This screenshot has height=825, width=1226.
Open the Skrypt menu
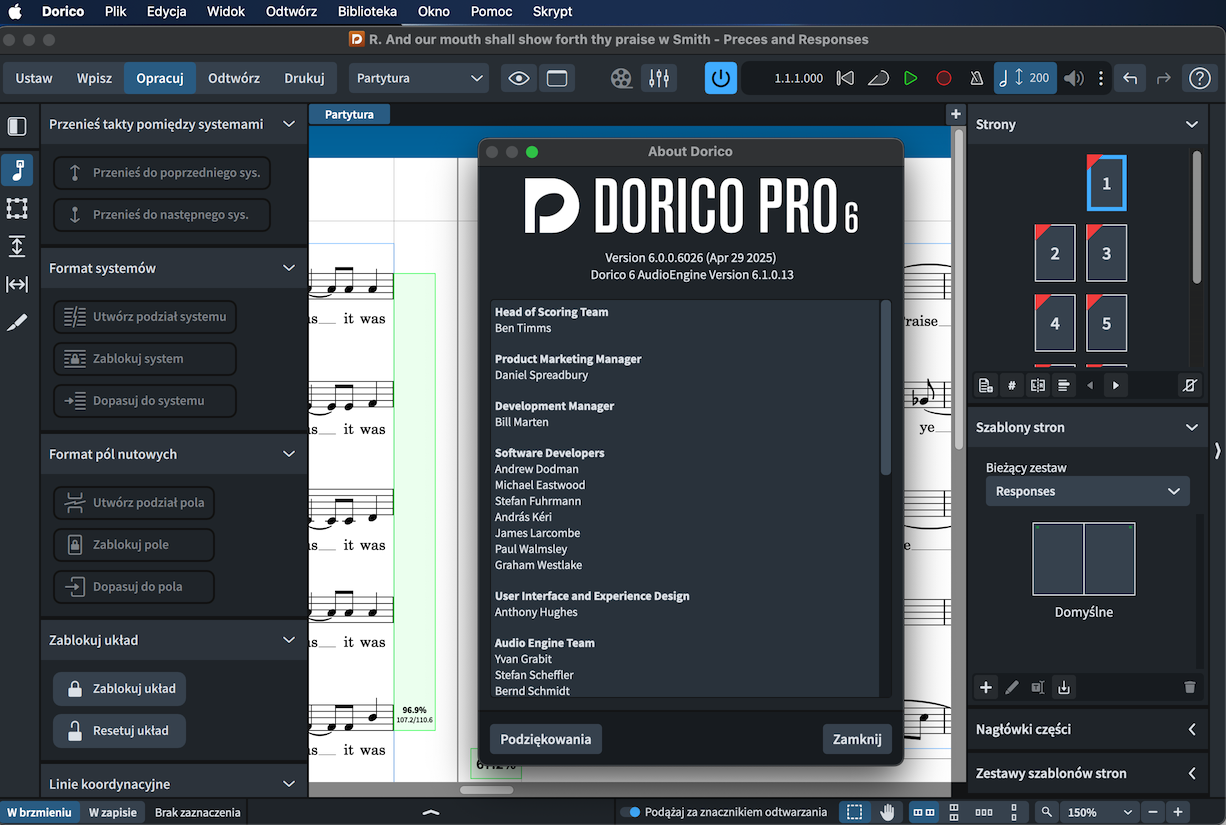point(553,11)
